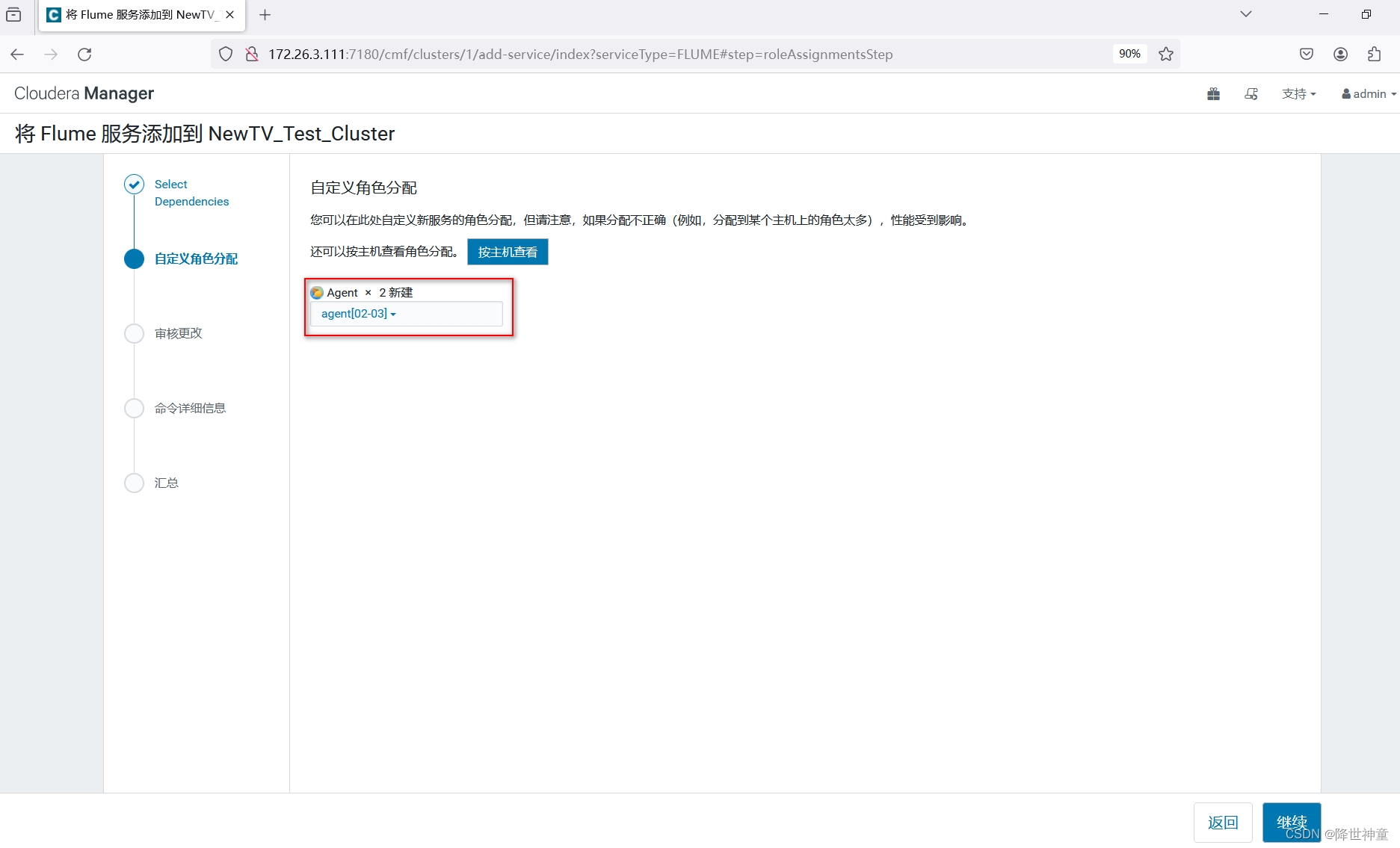Image resolution: width=1400 pixels, height=848 pixels.
Task: Open the running commands icon in header
Action: (x=1251, y=93)
